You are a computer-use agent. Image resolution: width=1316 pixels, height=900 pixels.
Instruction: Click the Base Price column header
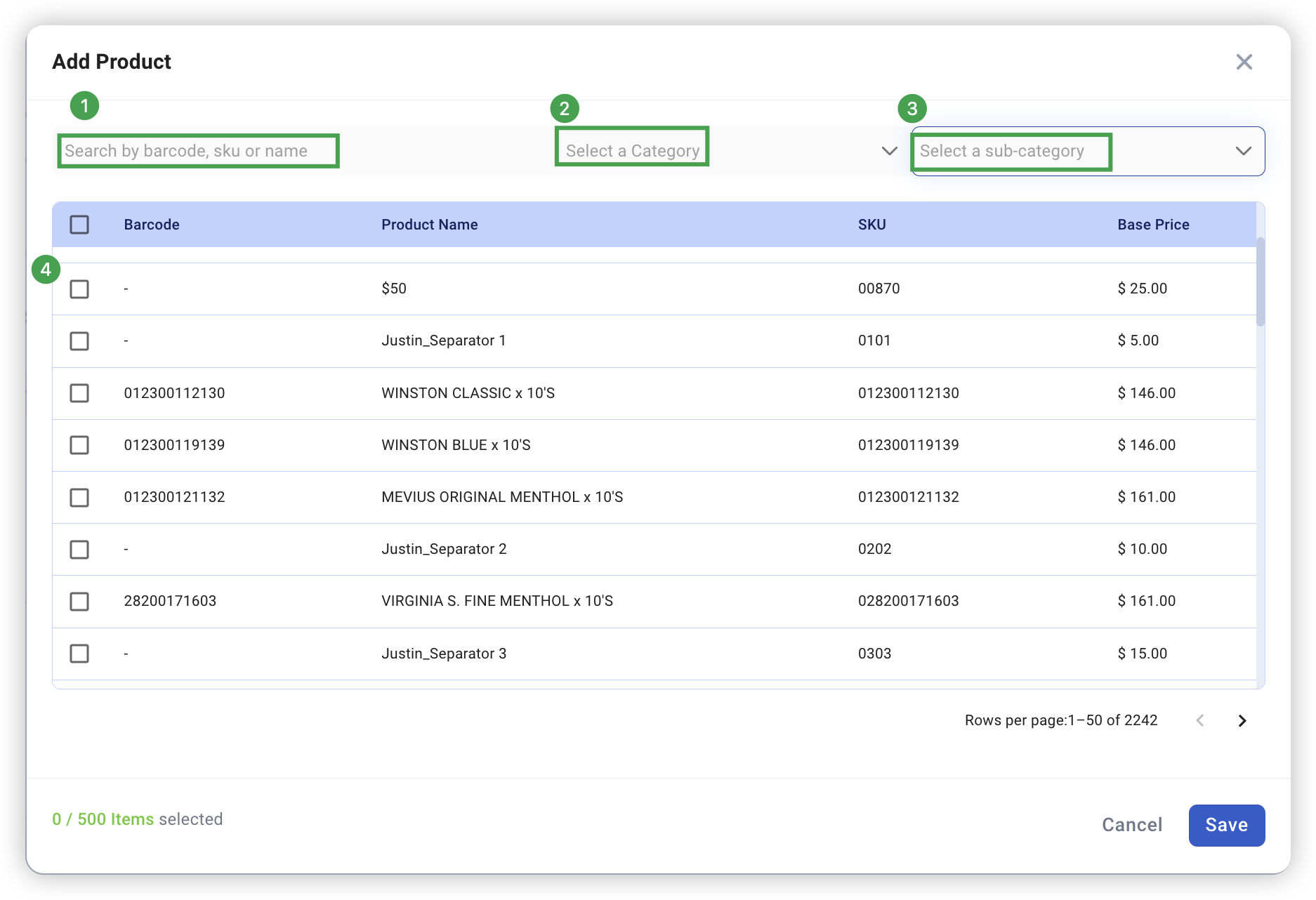click(1153, 225)
